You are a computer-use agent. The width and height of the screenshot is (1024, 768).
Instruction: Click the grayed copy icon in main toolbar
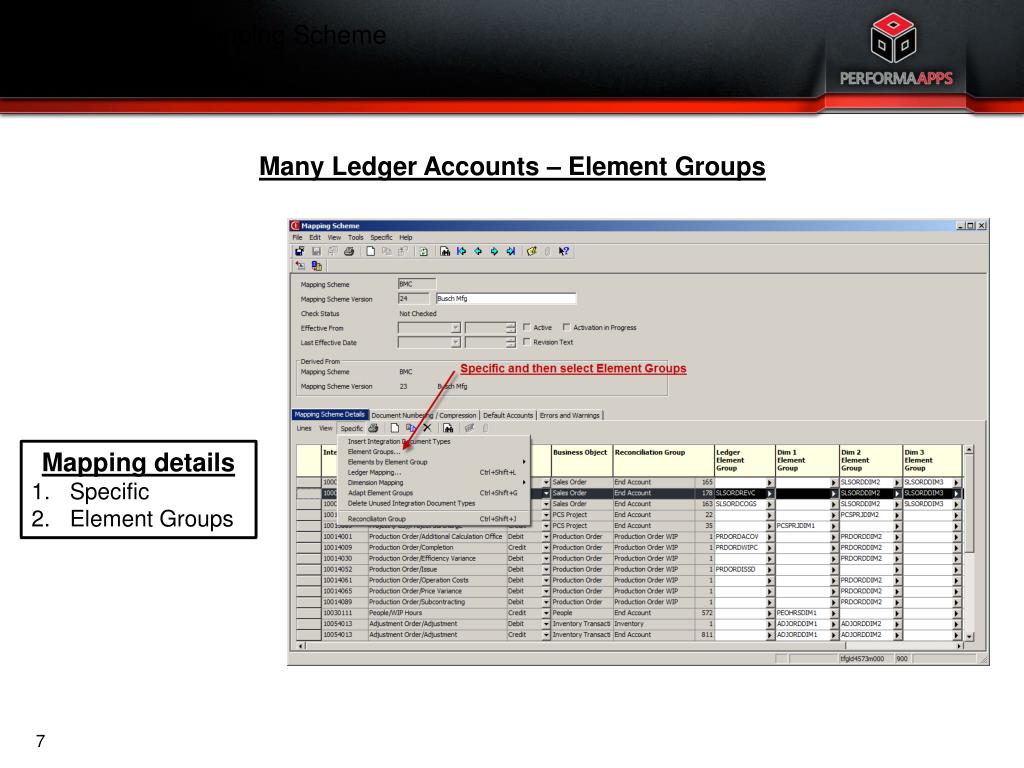coord(387,251)
